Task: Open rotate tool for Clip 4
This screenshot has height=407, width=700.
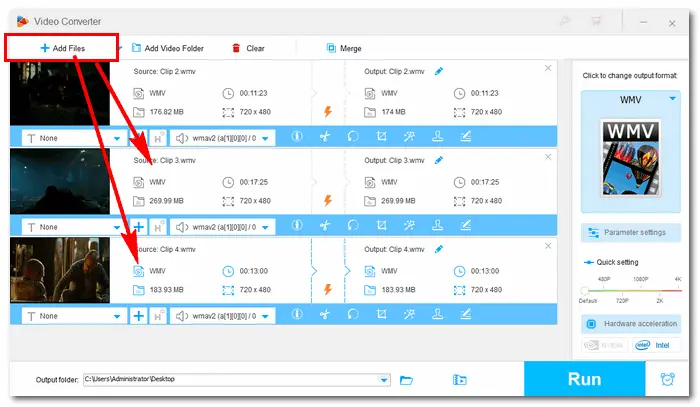Action: (x=353, y=314)
